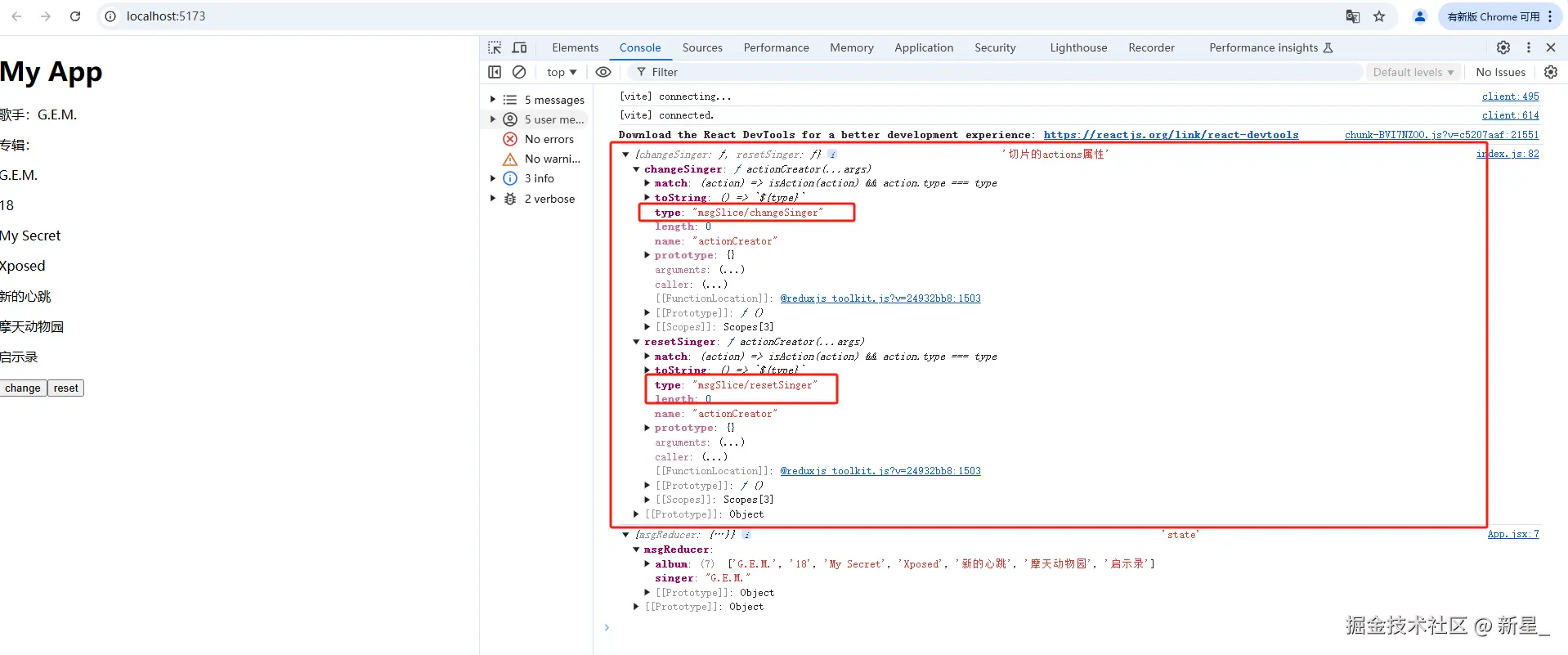
Task: Bookmark this page with star icon
Action: [1379, 16]
